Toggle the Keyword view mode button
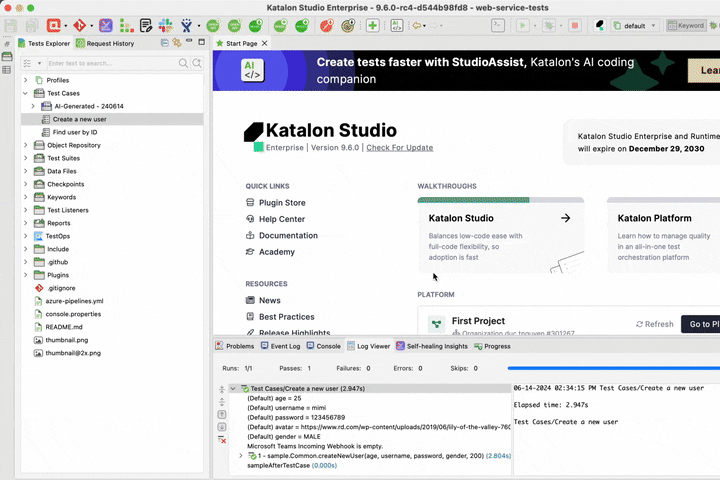This screenshot has width=720, height=480. [686, 25]
